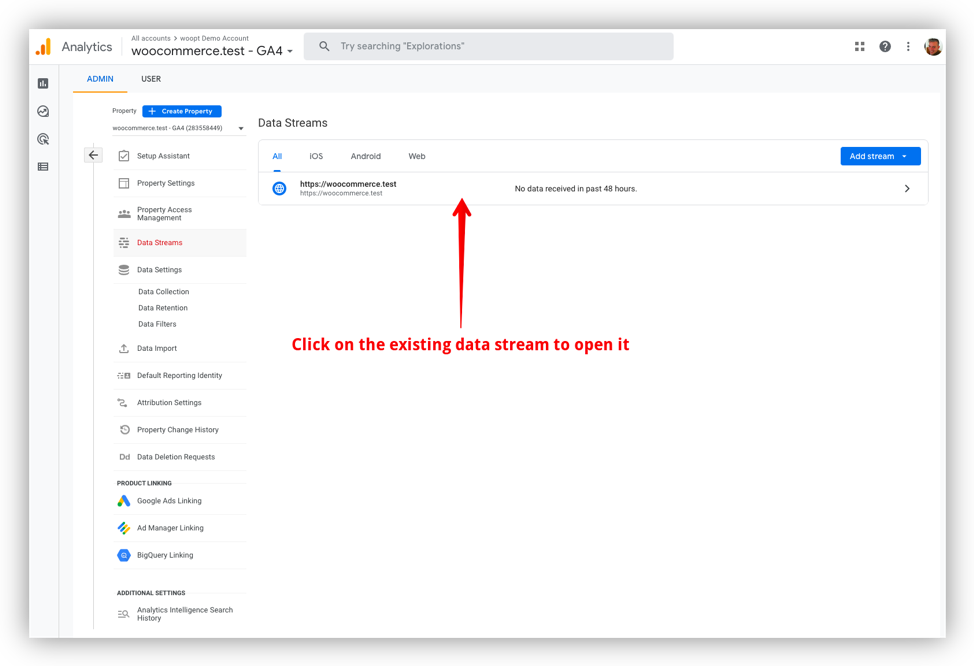Open the Google apps grid icon

coord(860,47)
